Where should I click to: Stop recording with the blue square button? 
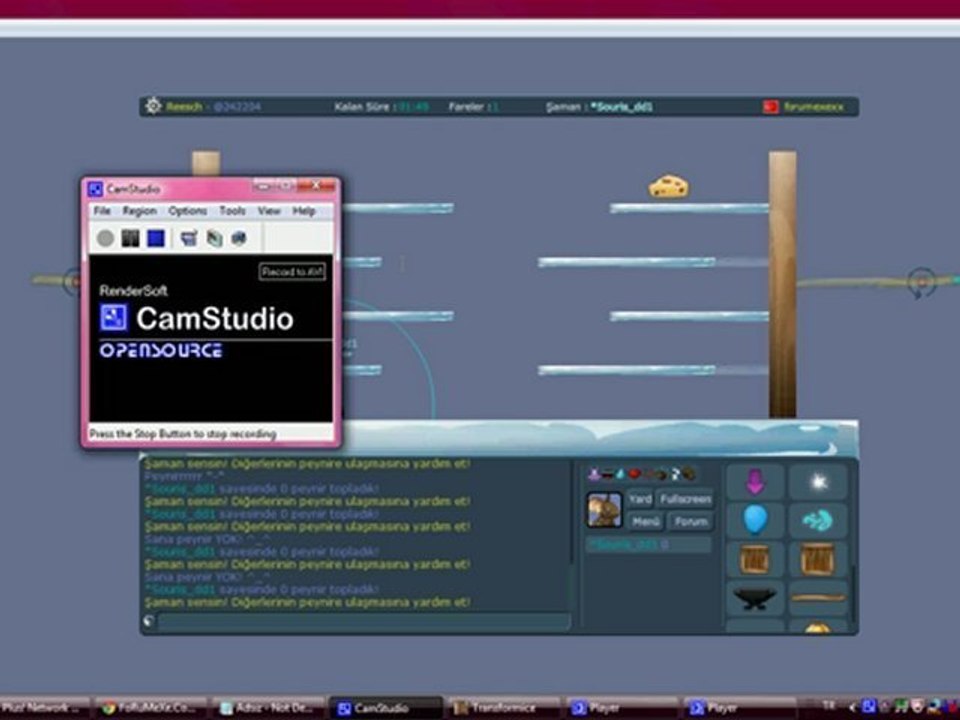[156, 238]
